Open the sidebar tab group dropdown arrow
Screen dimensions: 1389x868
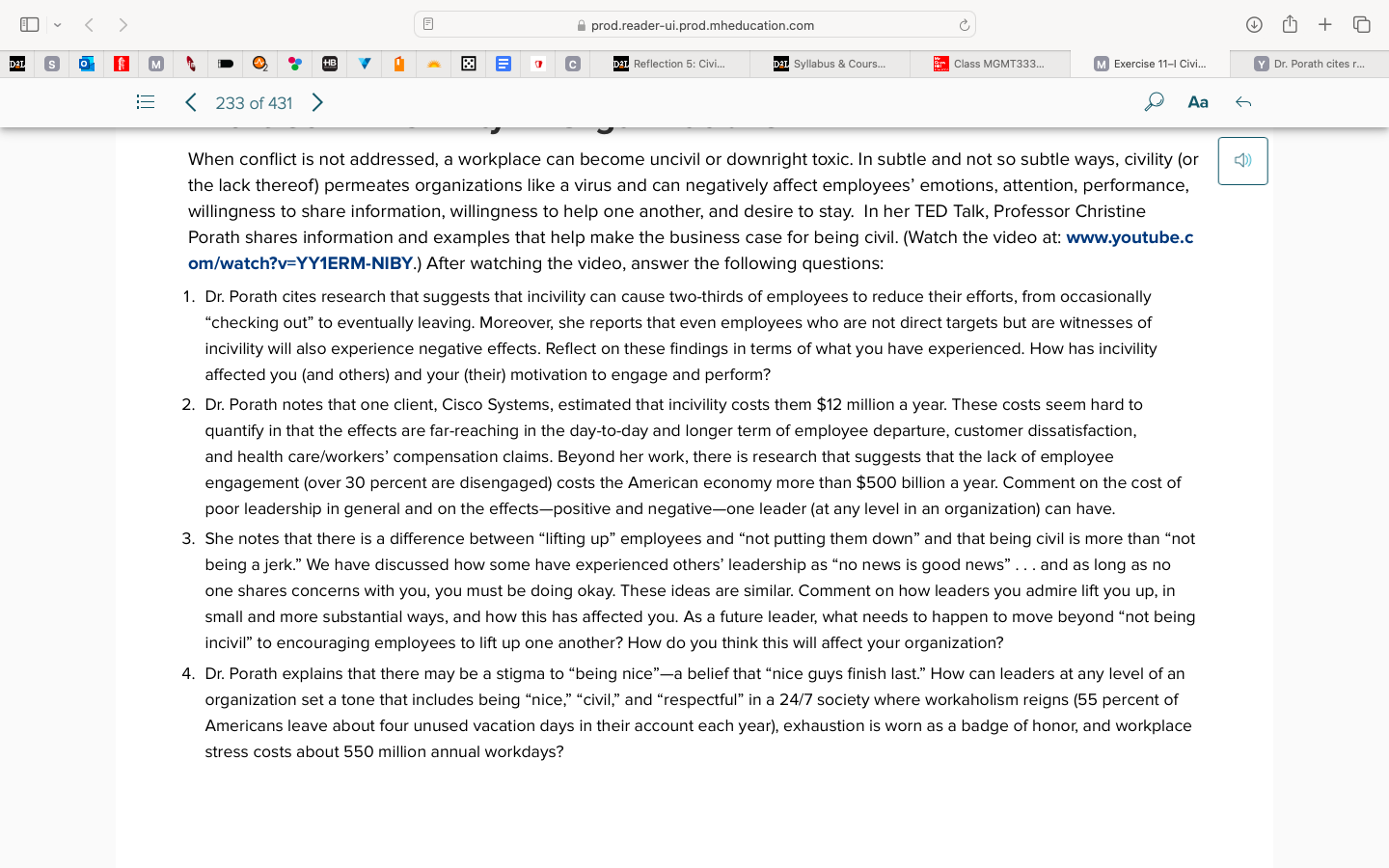[x=58, y=25]
